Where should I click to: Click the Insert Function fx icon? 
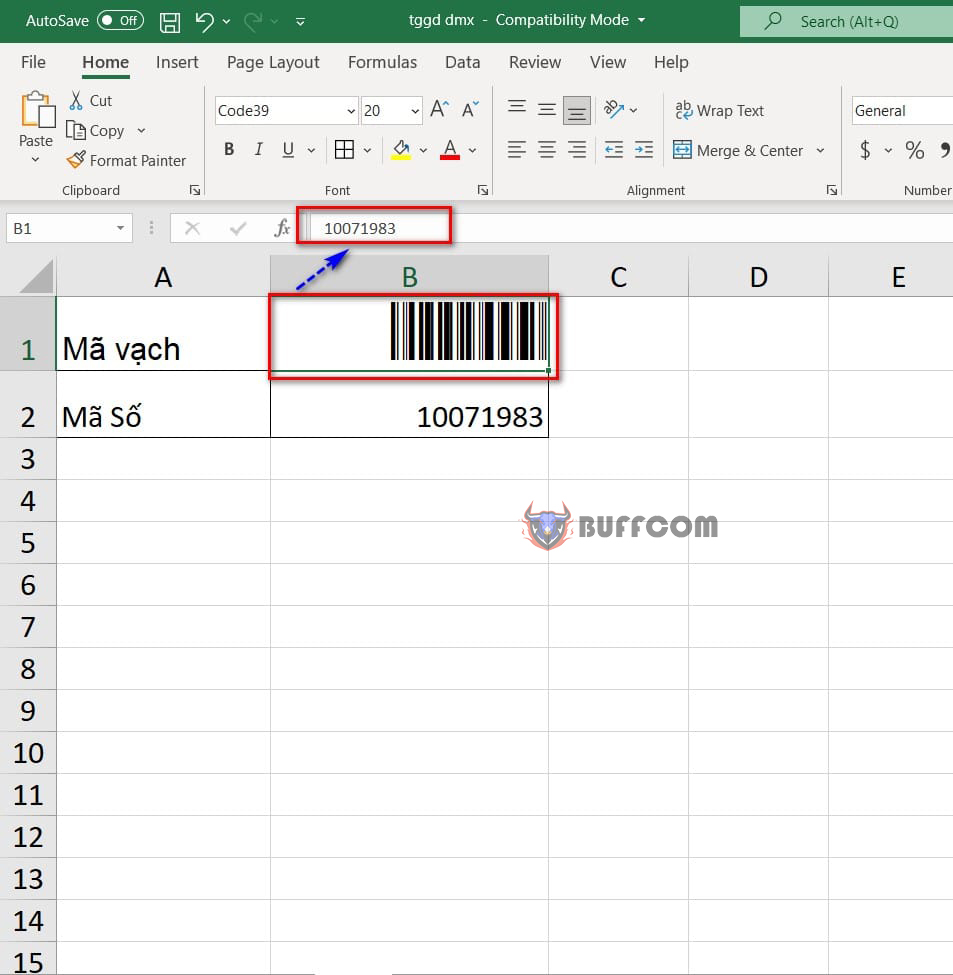click(x=282, y=228)
